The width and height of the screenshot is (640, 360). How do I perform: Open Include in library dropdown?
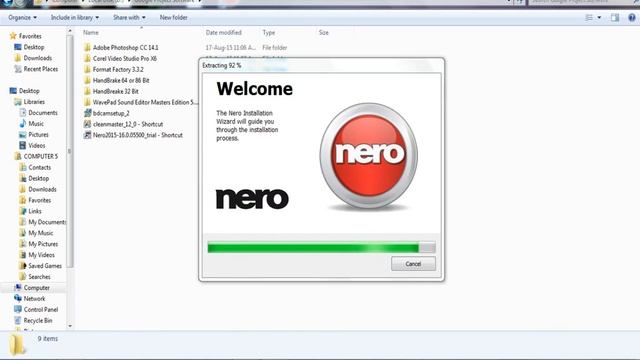pyautogui.click(x=75, y=18)
